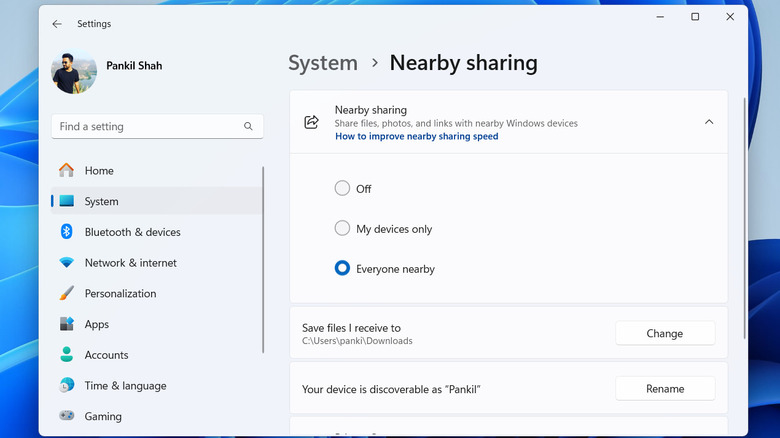
Task: Click Change button for save location
Action: 664,334
